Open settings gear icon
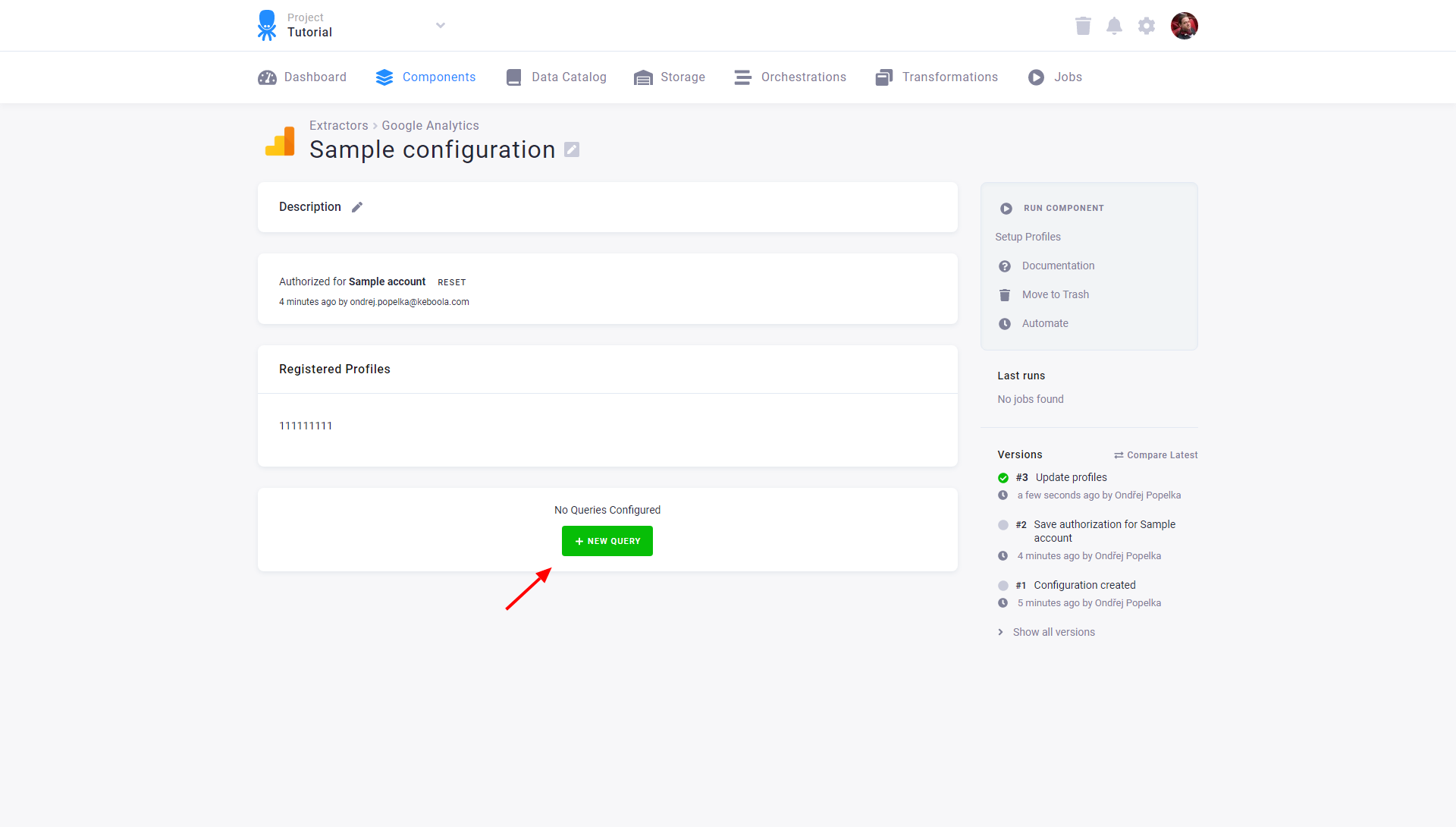 point(1147,26)
